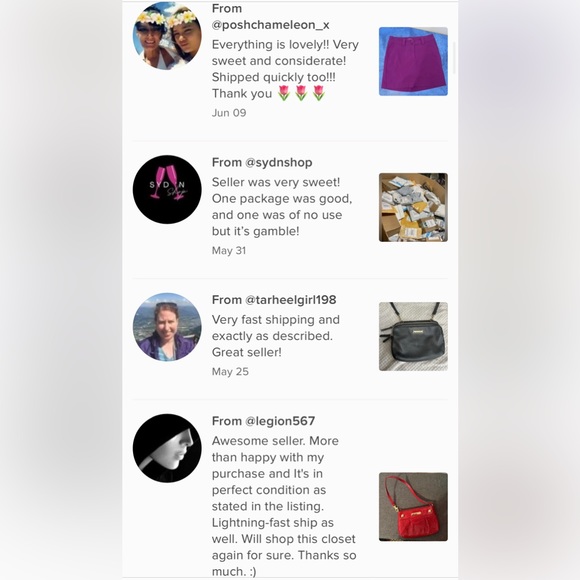
Task: Open the poshchameleon_x profile avatar
Action: pos(167,36)
